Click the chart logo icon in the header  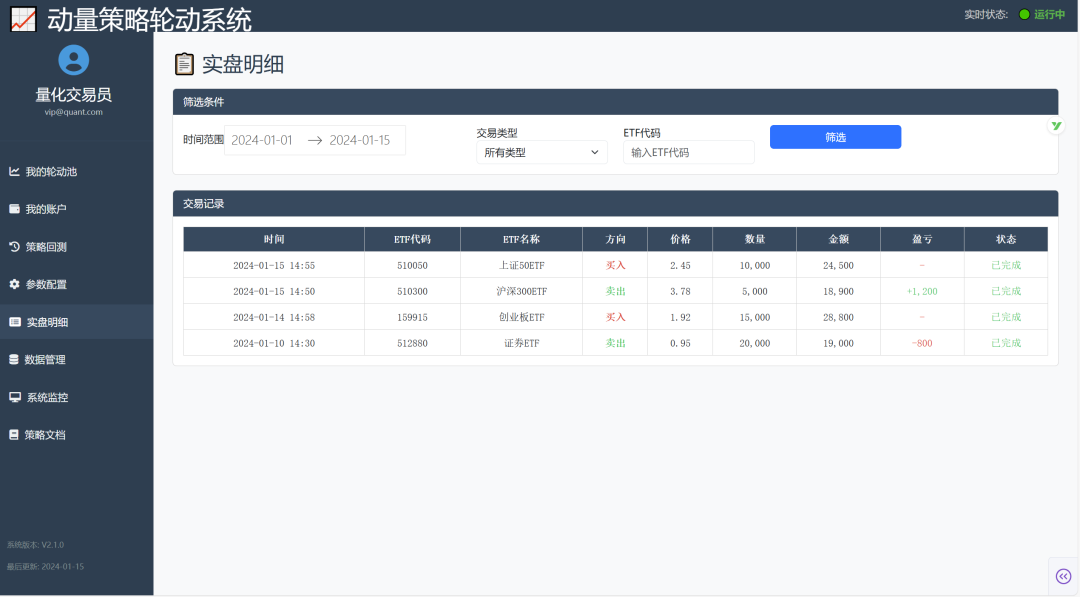24,18
